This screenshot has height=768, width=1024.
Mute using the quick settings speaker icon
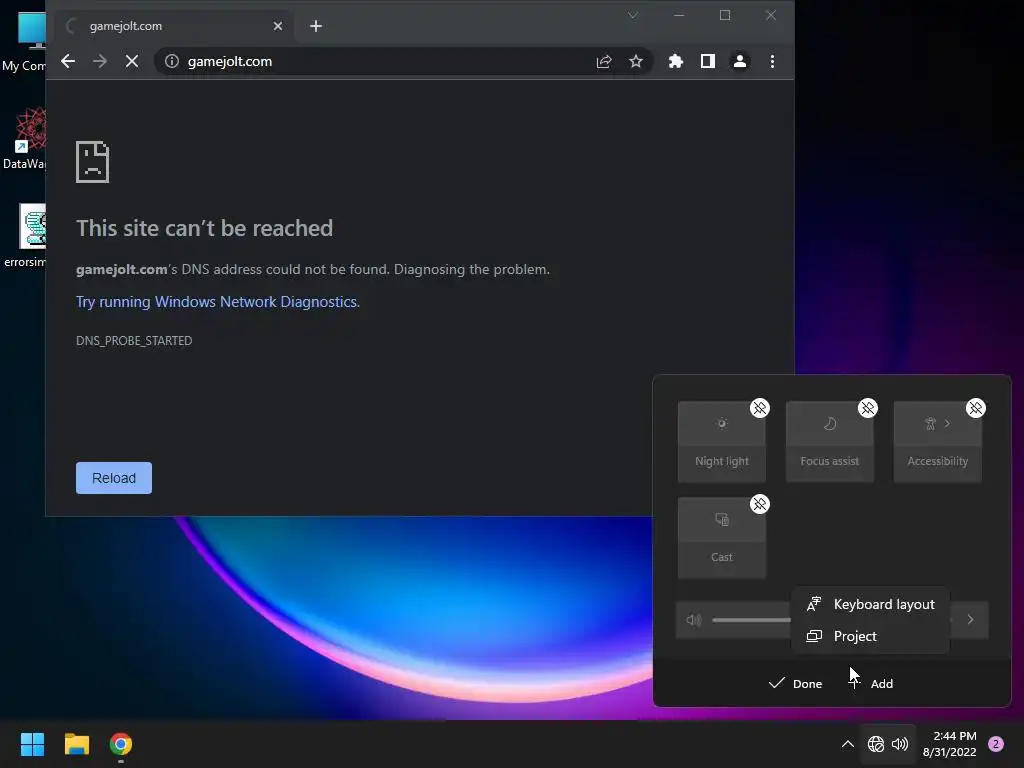[x=694, y=620]
